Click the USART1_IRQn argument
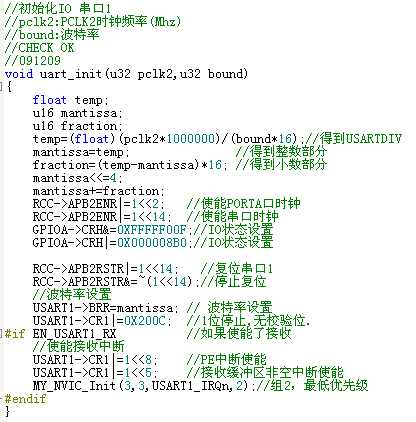 [192, 385]
